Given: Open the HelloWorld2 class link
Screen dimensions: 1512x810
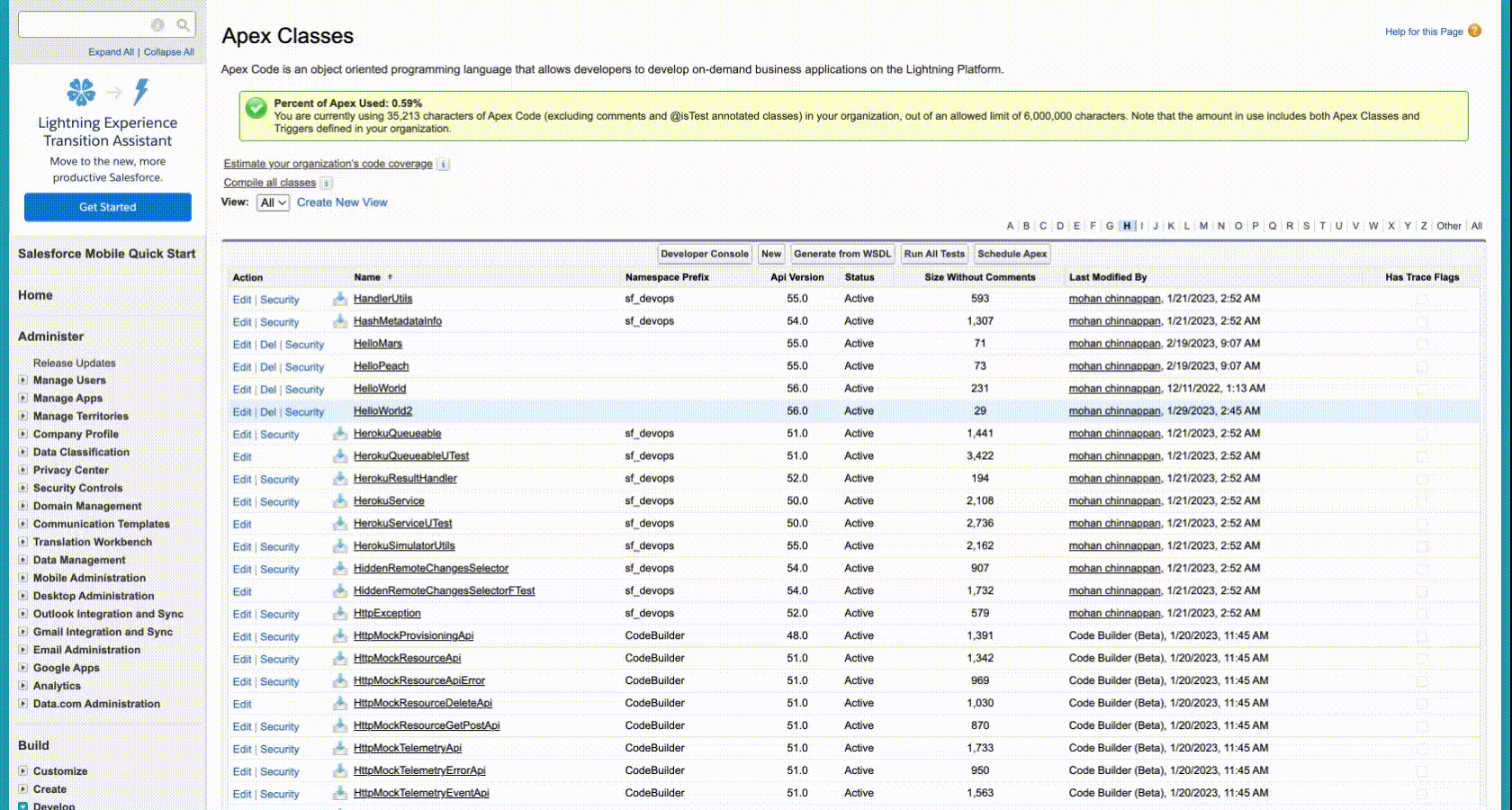Looking at the screenshot, I should 382,411.
